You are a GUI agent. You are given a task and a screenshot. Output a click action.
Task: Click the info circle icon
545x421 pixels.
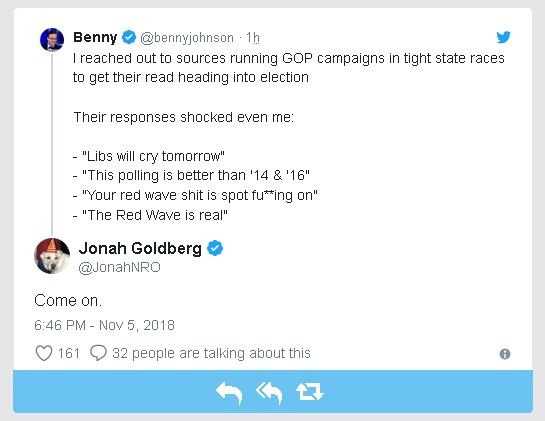click(x=505, y=354)
